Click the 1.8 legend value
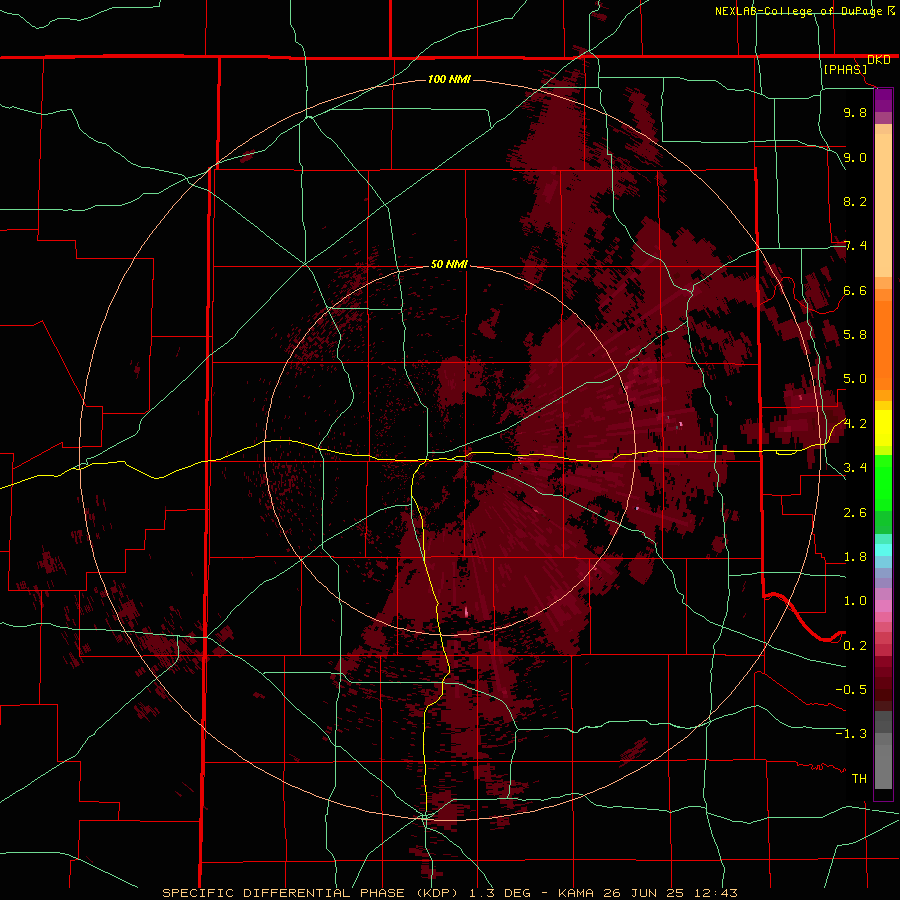This screenshot has height=900, width=900. pyautogui.click(x=855, y=557)
